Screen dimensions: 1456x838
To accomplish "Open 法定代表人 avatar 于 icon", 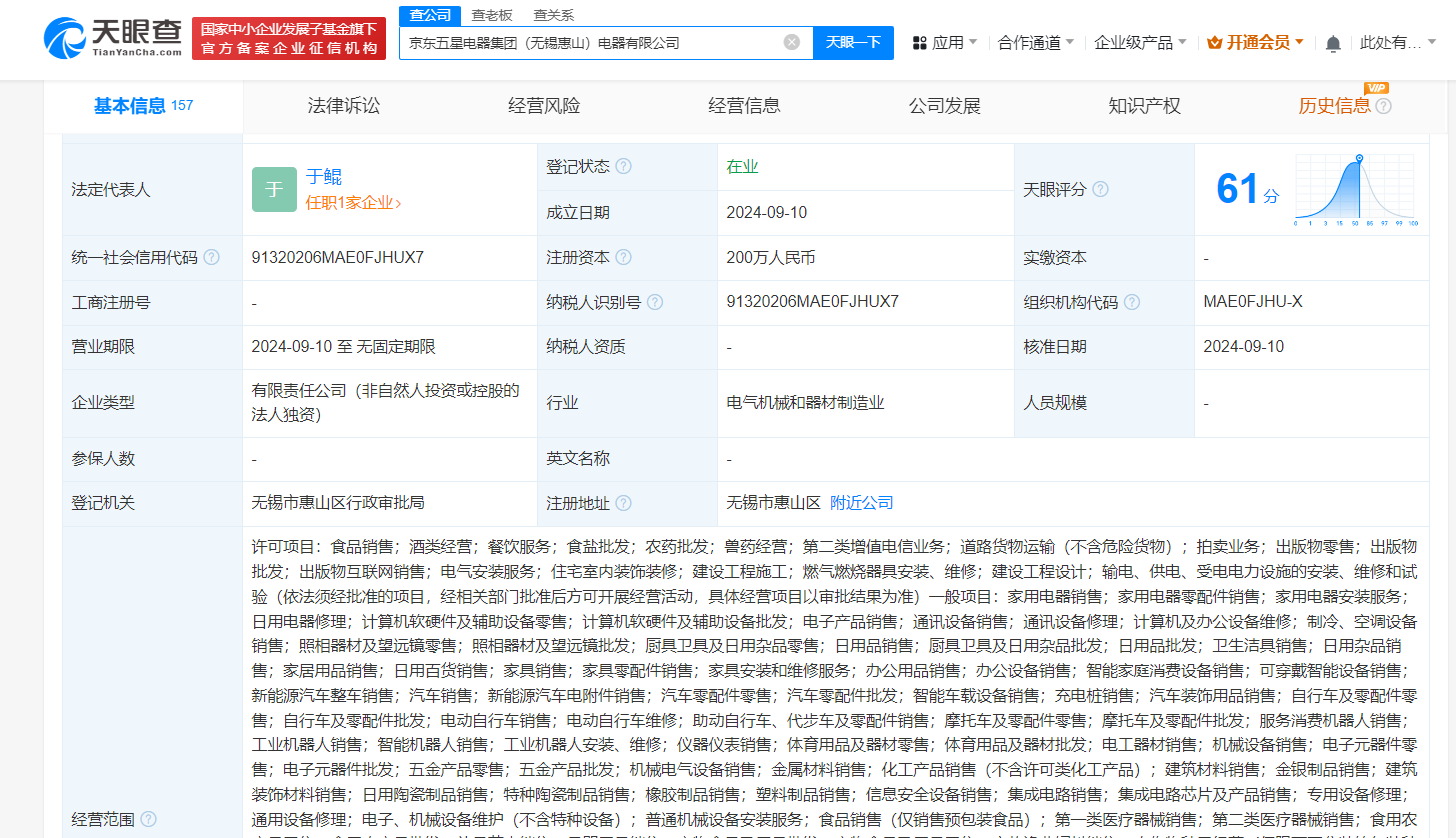I will (x=274, y=189).
